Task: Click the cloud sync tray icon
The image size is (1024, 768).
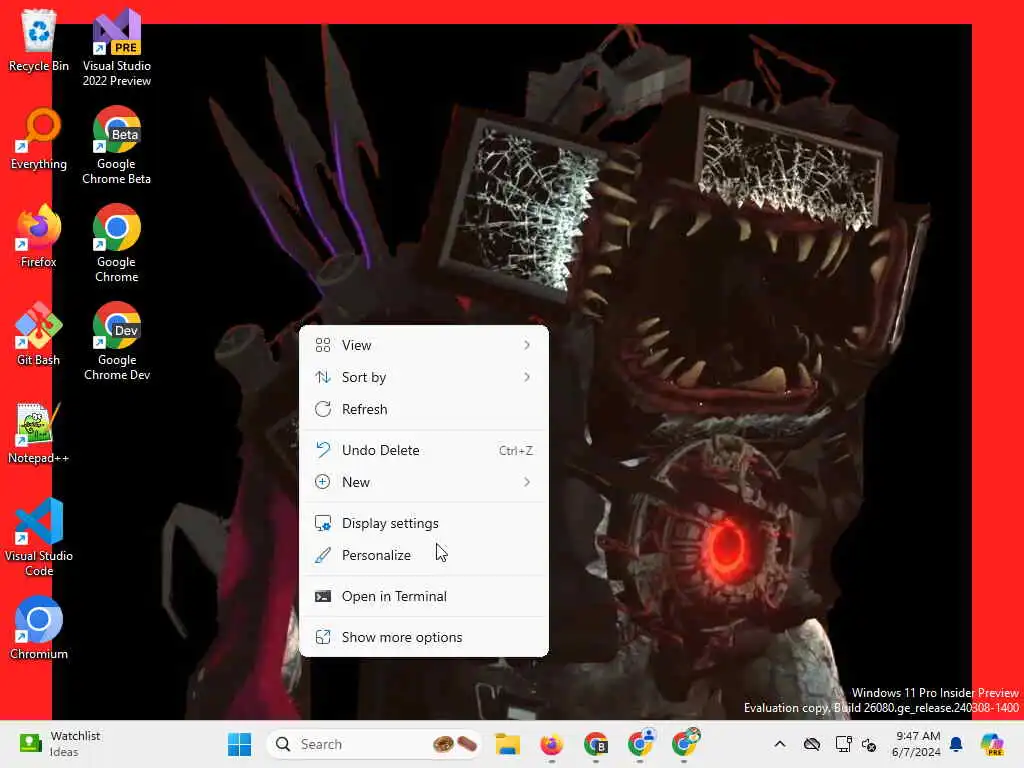Action: click(812, 744)
